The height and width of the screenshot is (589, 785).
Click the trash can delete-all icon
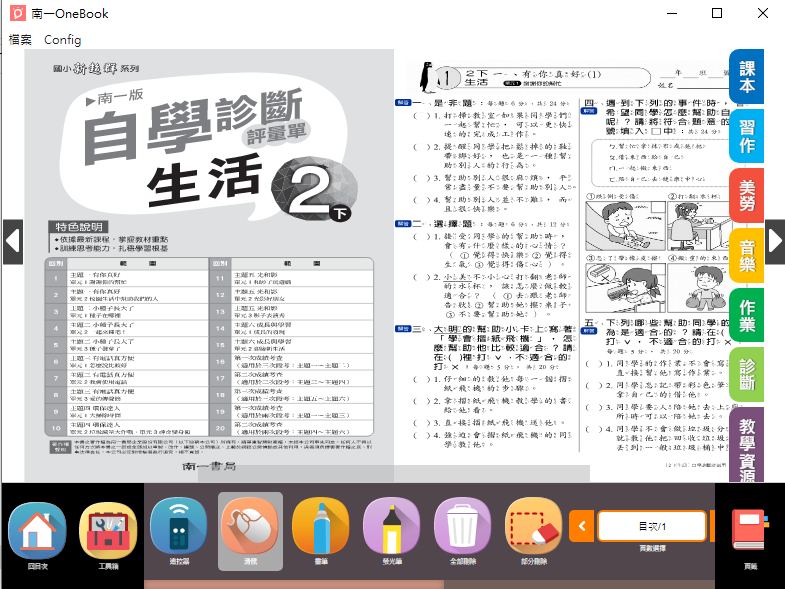463,527
